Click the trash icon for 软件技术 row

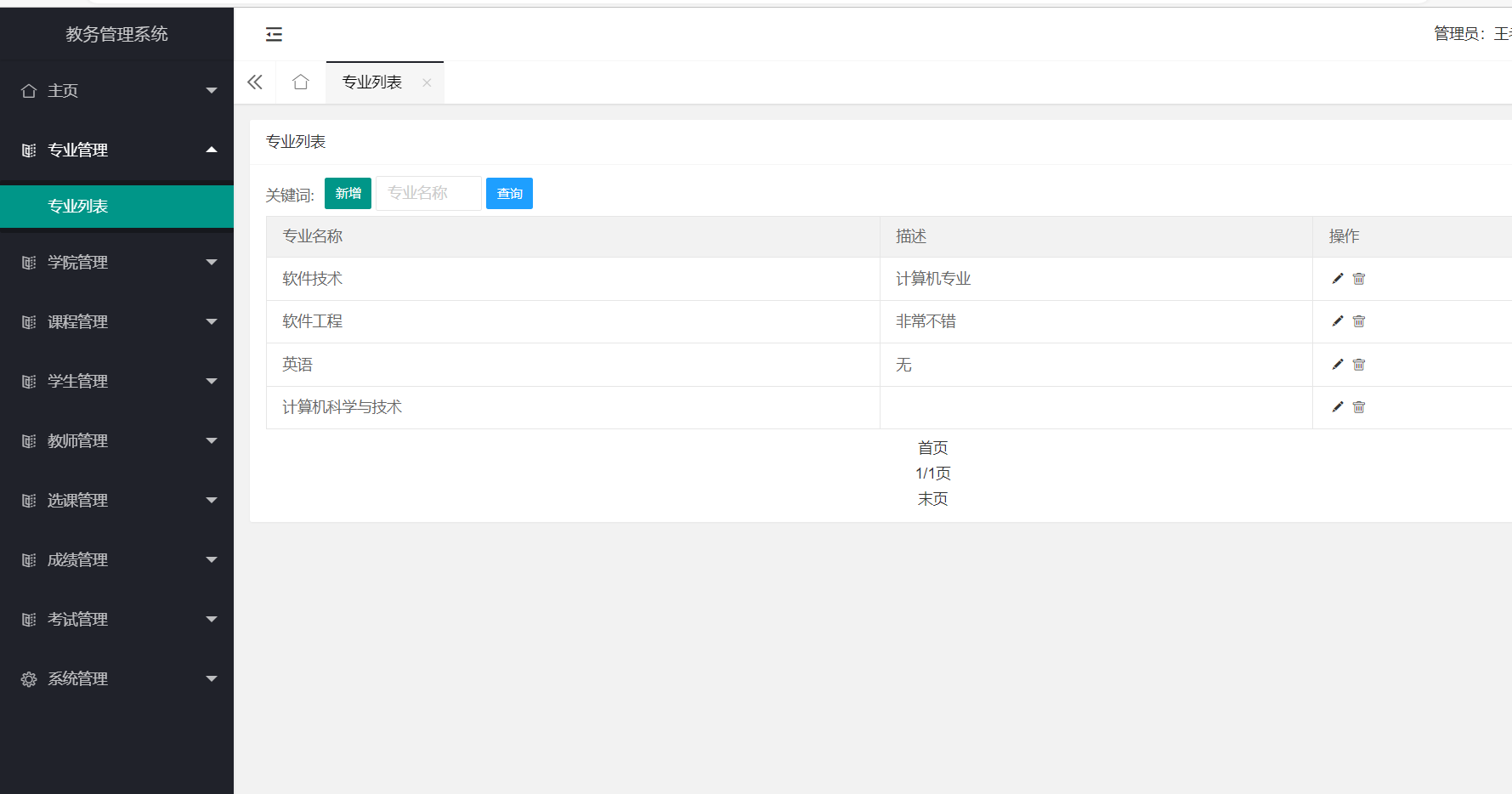point(1358,279)
